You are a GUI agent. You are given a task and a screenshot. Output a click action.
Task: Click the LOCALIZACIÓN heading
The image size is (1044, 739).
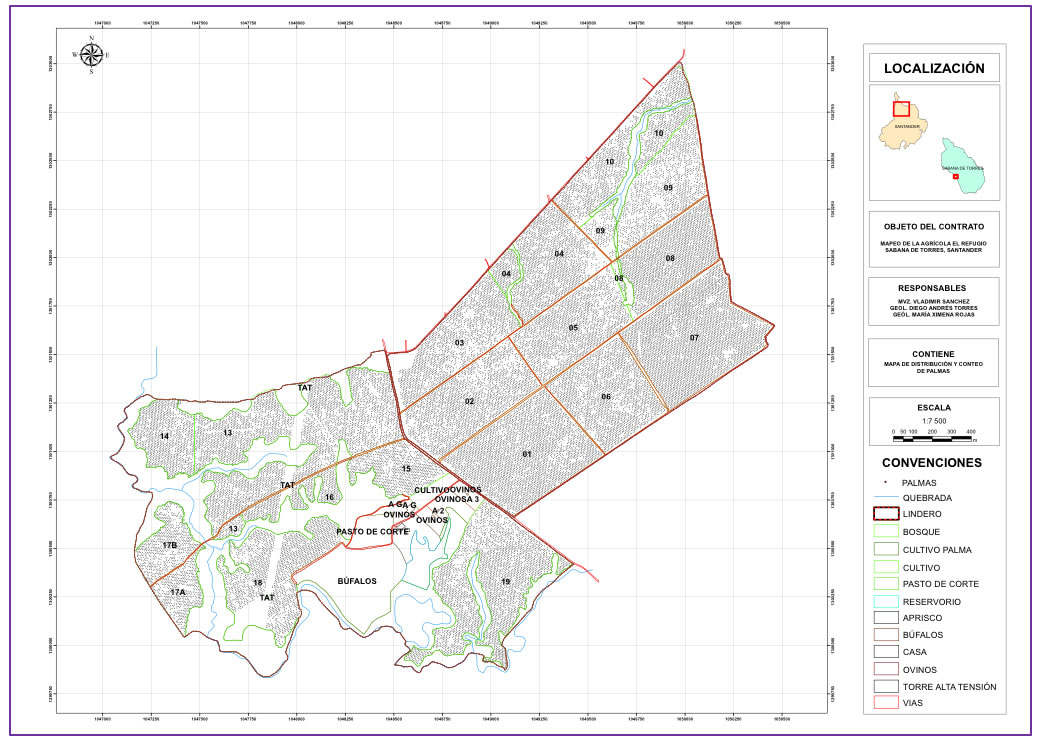tap(933, 68)
